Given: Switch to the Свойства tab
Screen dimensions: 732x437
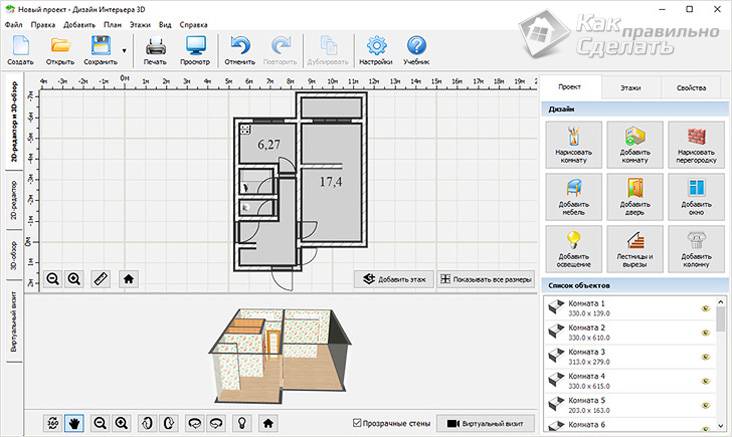Looking at the screenshot, I should point(691,88).
